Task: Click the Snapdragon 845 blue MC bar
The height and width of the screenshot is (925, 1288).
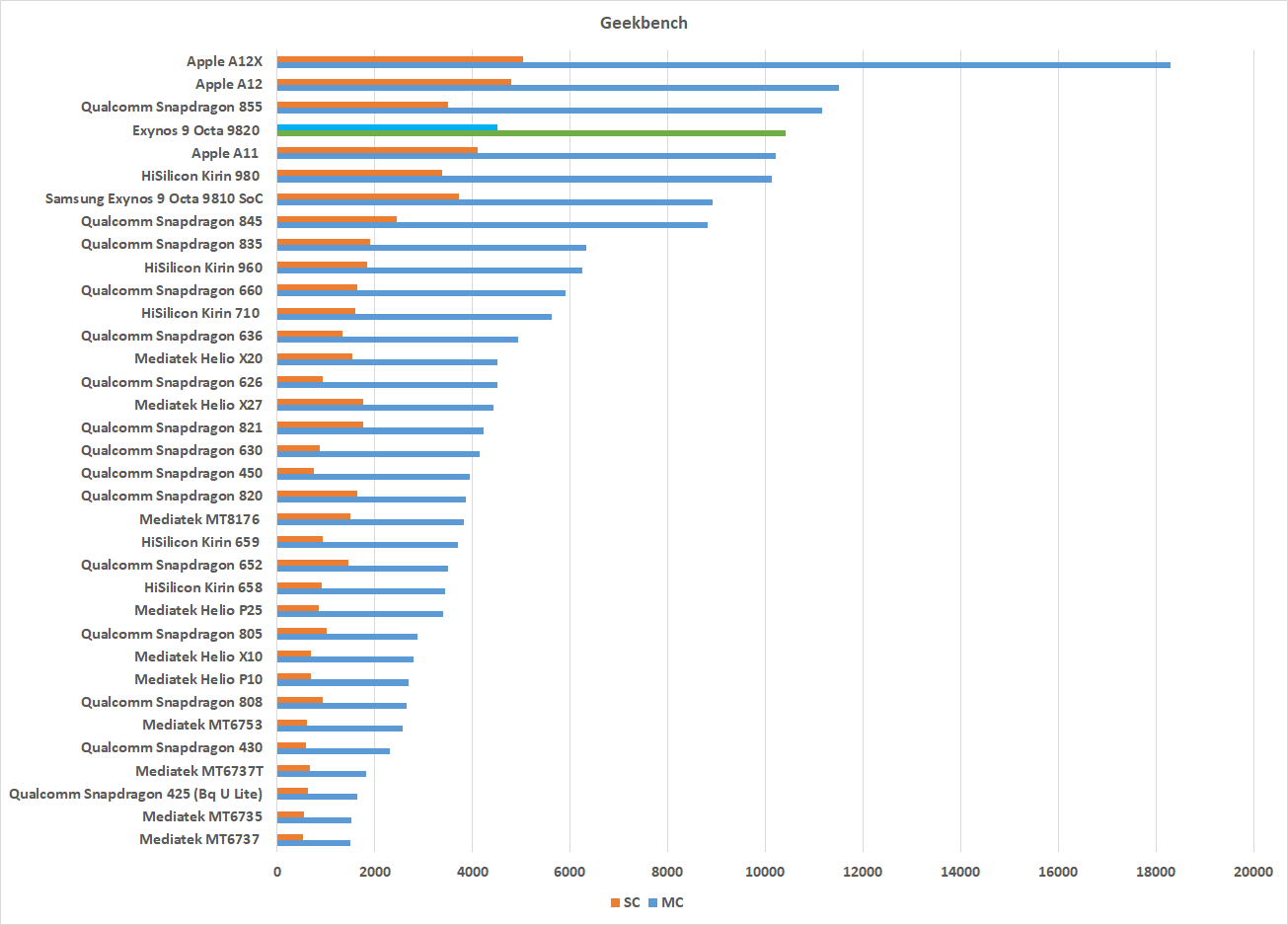Action: click(492, 225)
